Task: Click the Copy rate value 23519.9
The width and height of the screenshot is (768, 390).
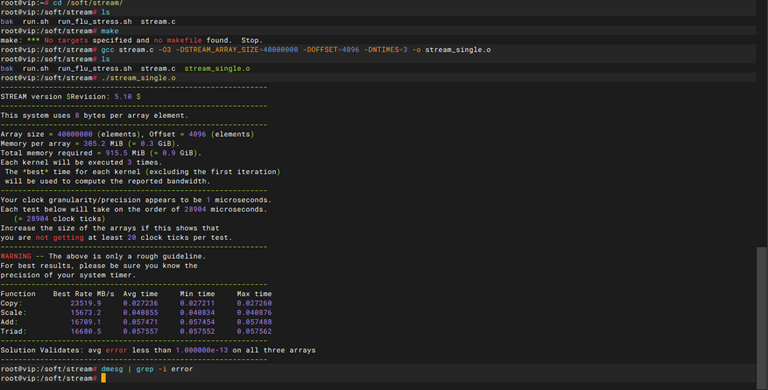Action: click(86, 303)
